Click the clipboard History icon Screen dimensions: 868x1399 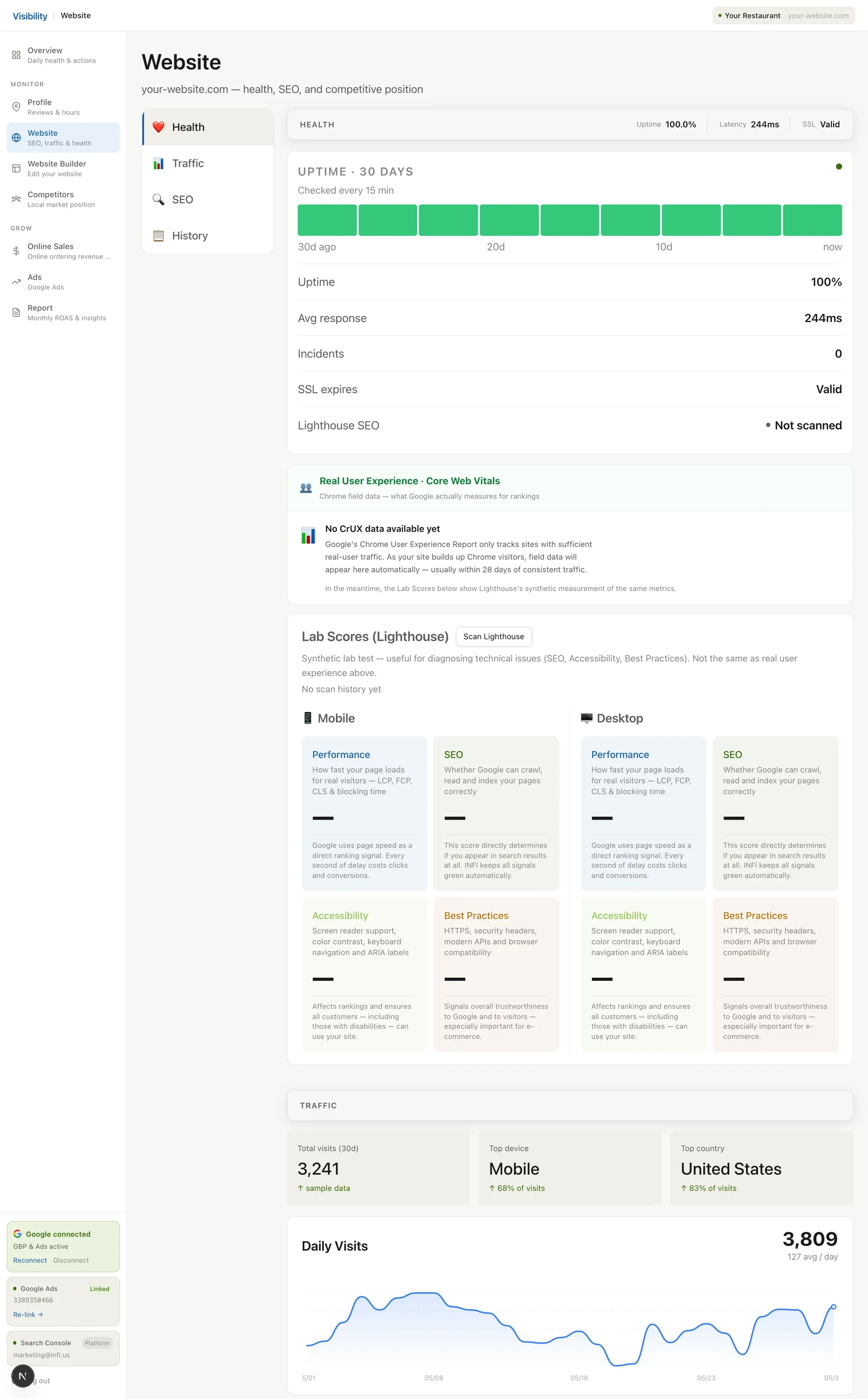point(159,235)
